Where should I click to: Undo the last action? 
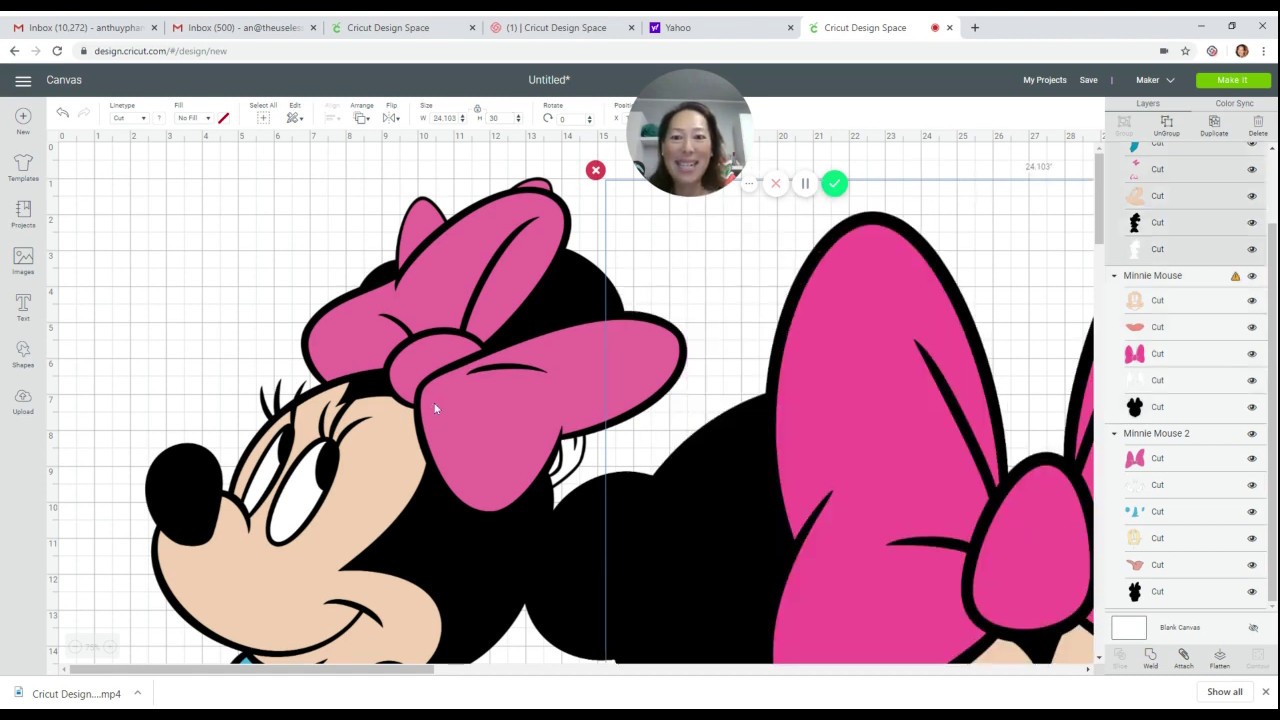[x=62, y=113]
